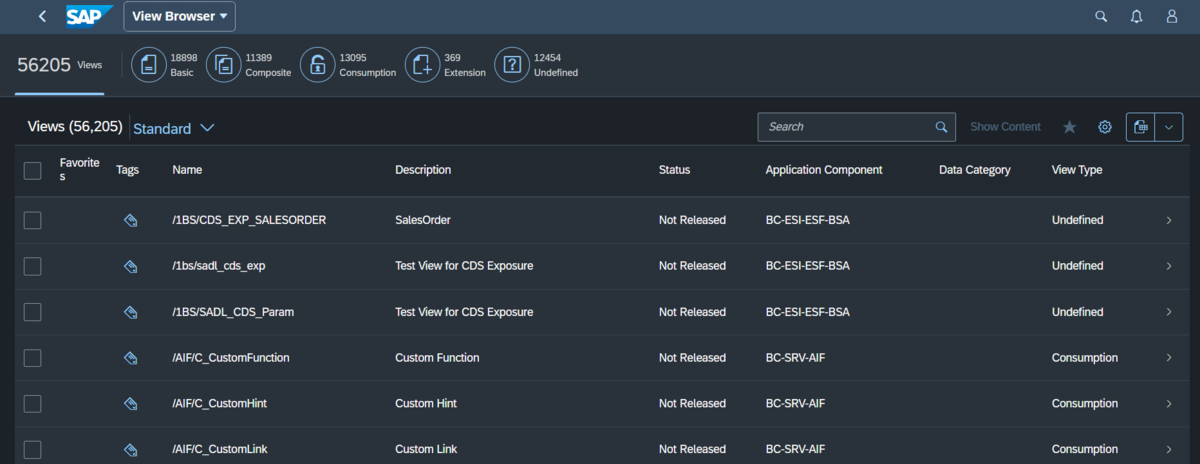The height and width of the screenshot is (464, 1200).
Task: Click Undefined view type for /1bs/sadl_cds_exp
Action: point(1078,266)
